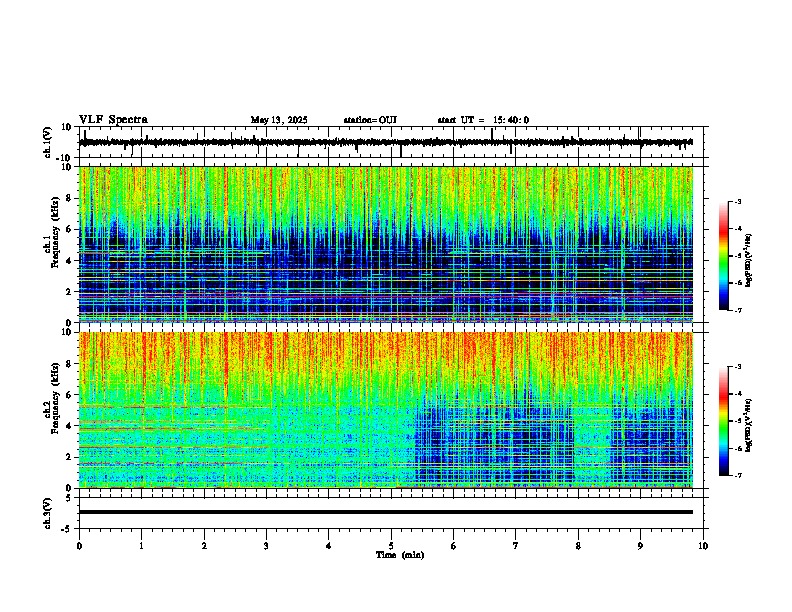Click the lower colorbar log(PSD) label
Image resolution: width=792 pixels, height=612 pixels.
click(749, 425)
